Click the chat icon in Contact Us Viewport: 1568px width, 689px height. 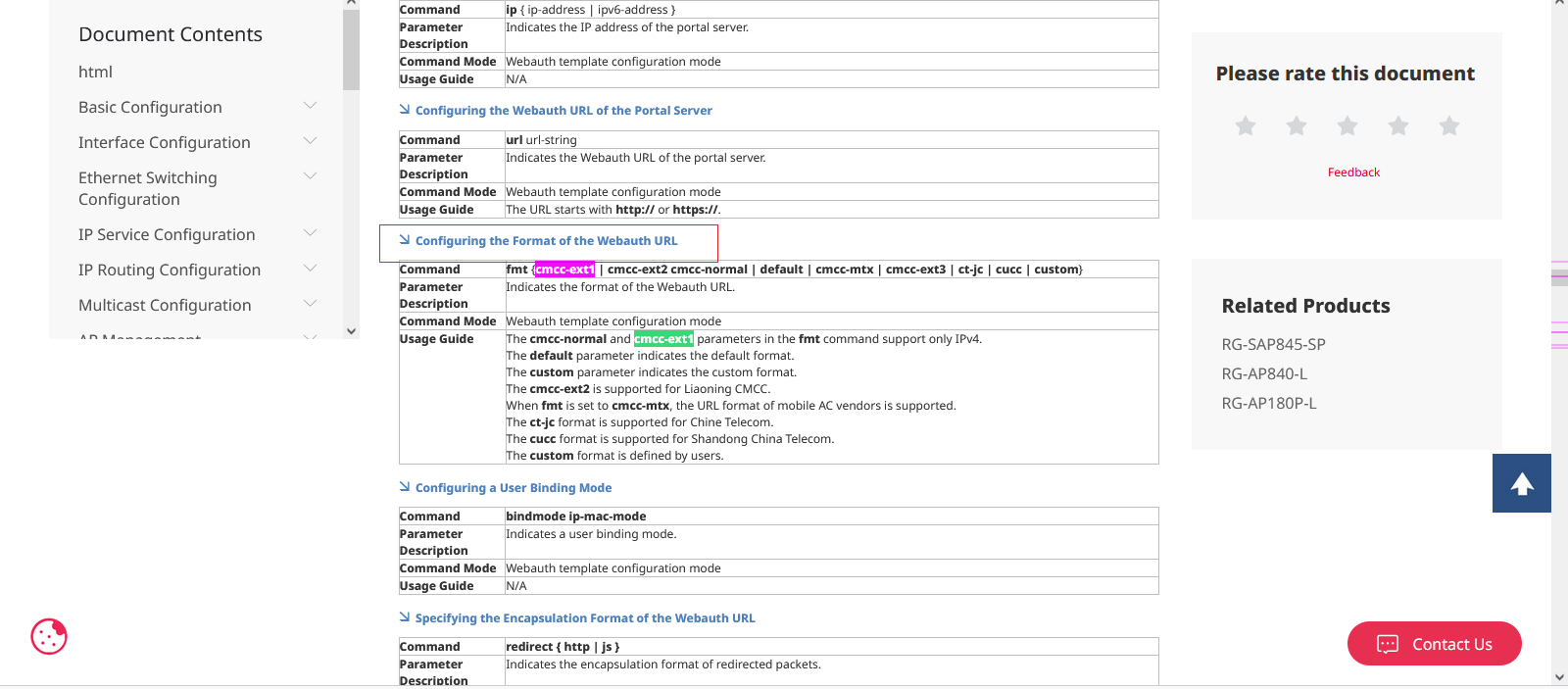(x=1388, y=644)
